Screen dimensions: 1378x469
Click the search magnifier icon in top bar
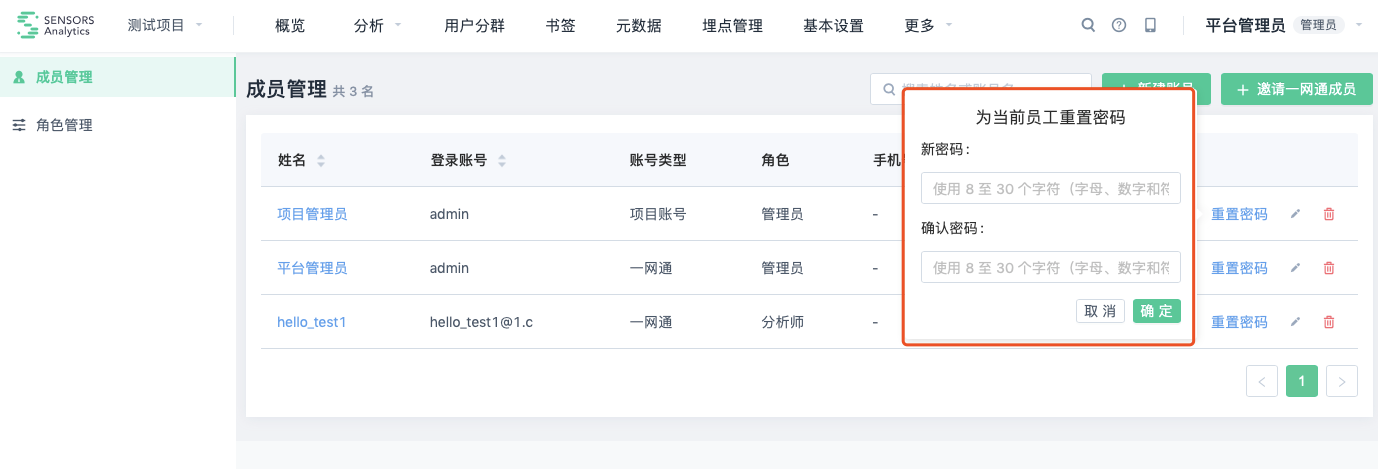[x=1088, y=26]
